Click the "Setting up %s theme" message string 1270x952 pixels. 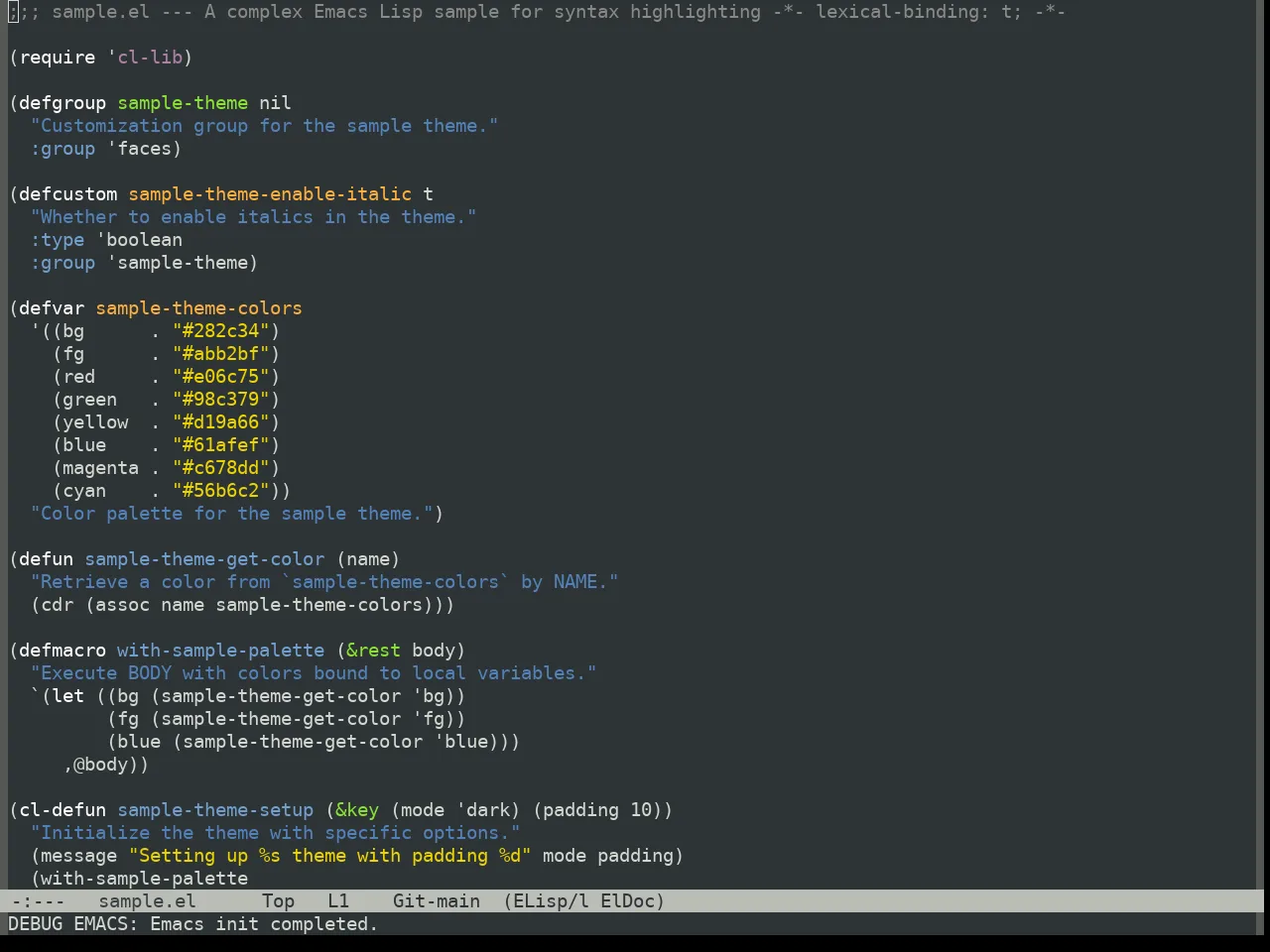329,856
